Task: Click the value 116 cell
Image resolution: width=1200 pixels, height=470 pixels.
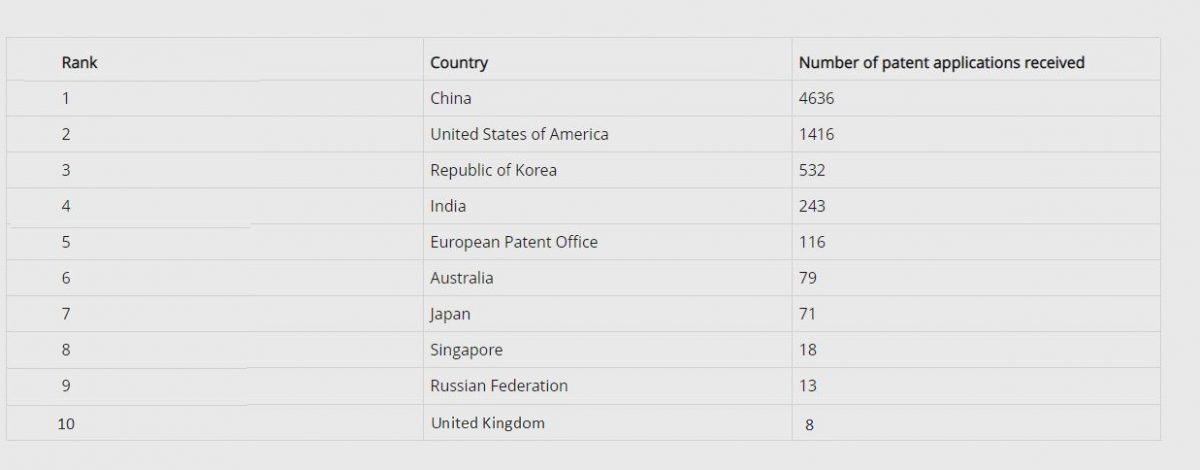Action: (x=812, y=242)
